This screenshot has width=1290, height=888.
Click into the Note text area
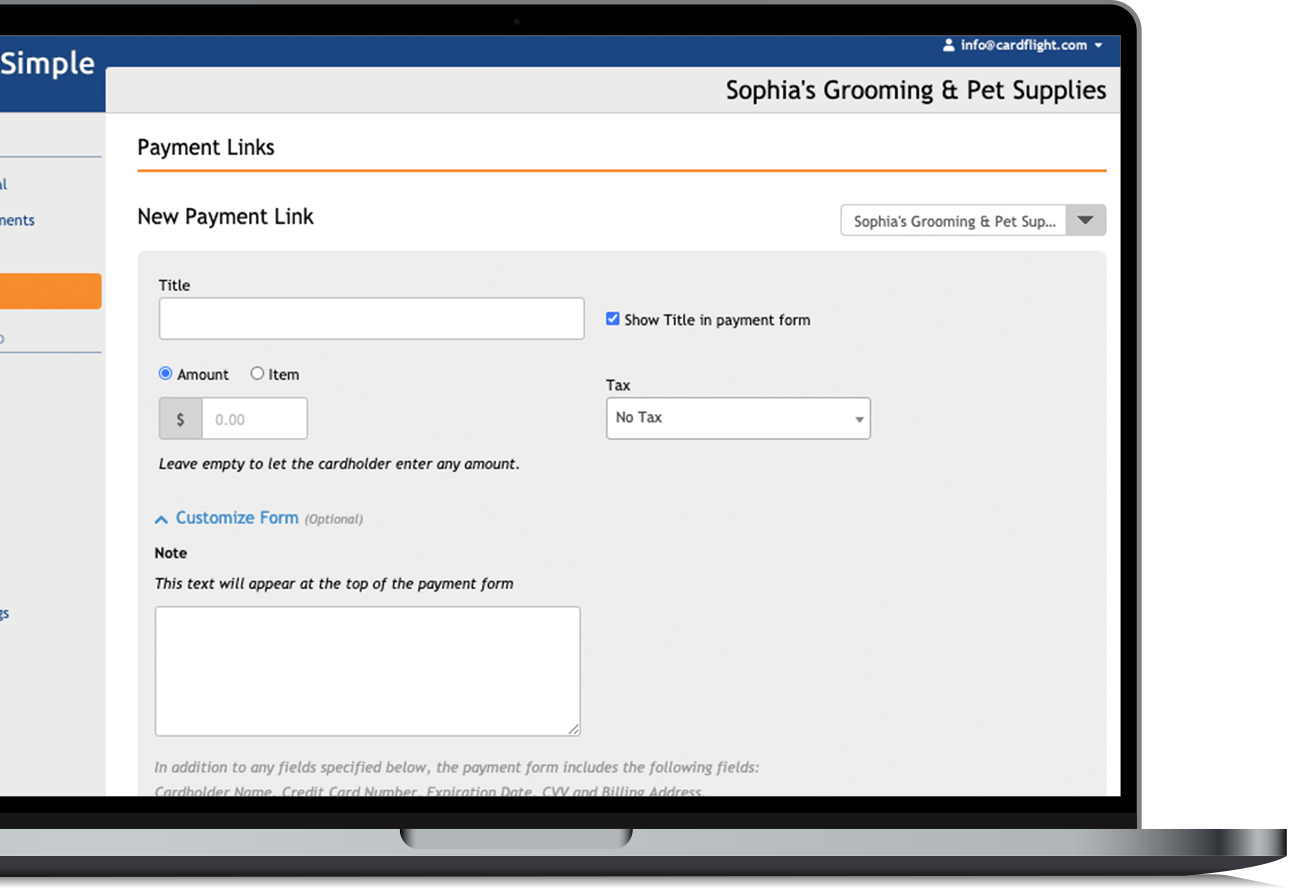(x=367, y=670)
